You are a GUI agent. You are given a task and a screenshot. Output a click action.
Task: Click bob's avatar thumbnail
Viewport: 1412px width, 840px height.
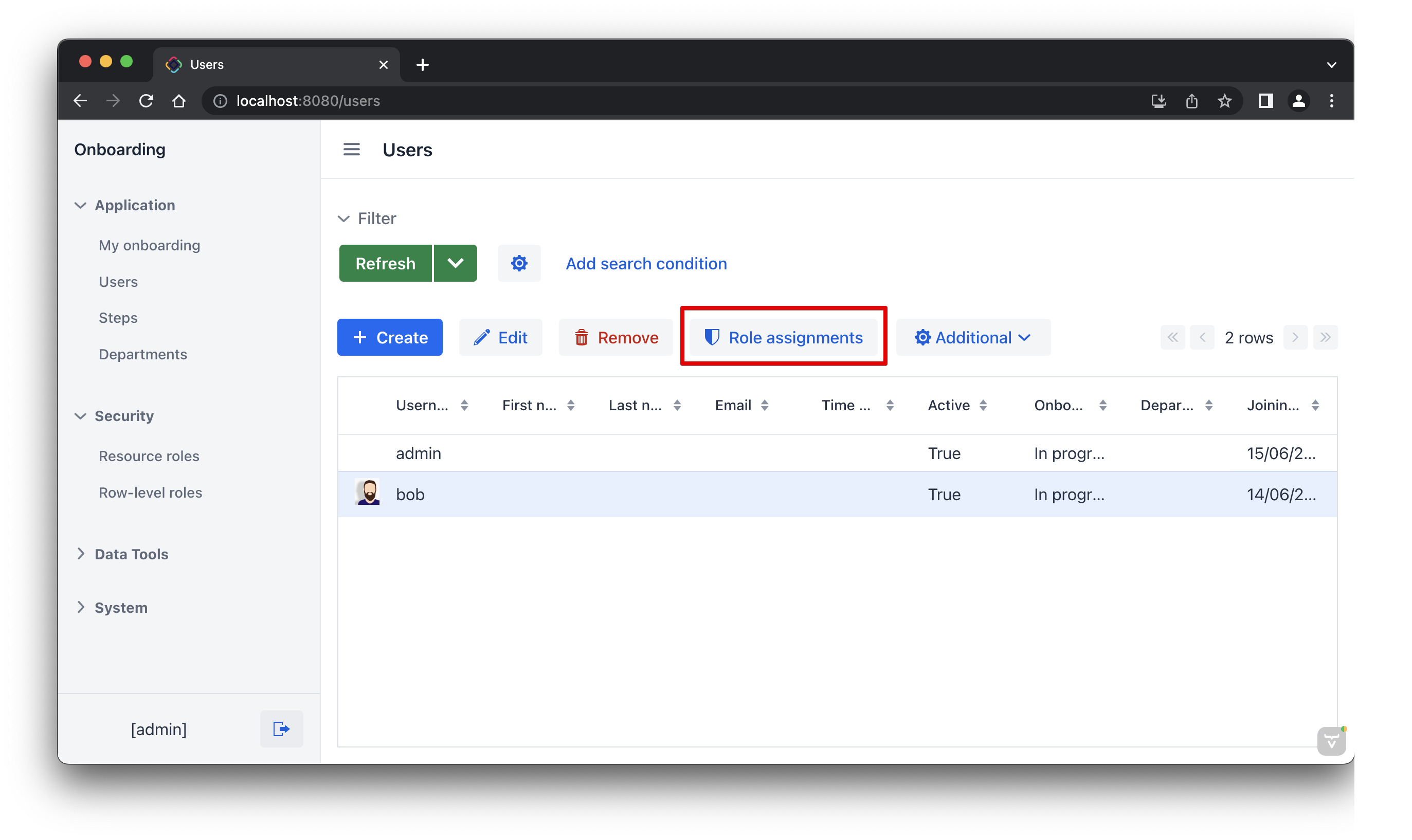368,493
